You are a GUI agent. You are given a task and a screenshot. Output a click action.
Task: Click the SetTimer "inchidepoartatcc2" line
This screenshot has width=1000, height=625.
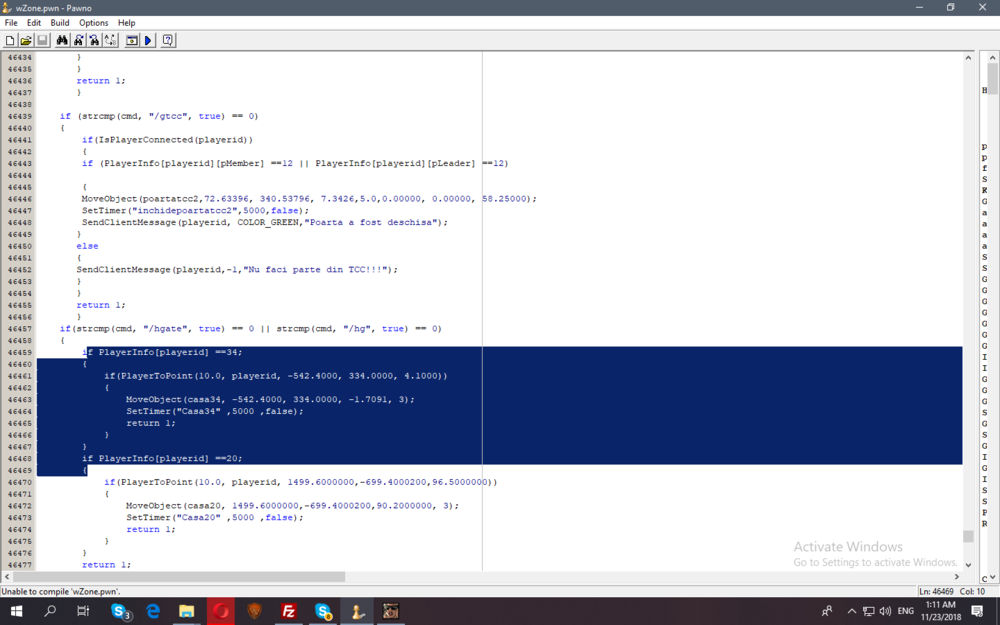coord(195,210)
